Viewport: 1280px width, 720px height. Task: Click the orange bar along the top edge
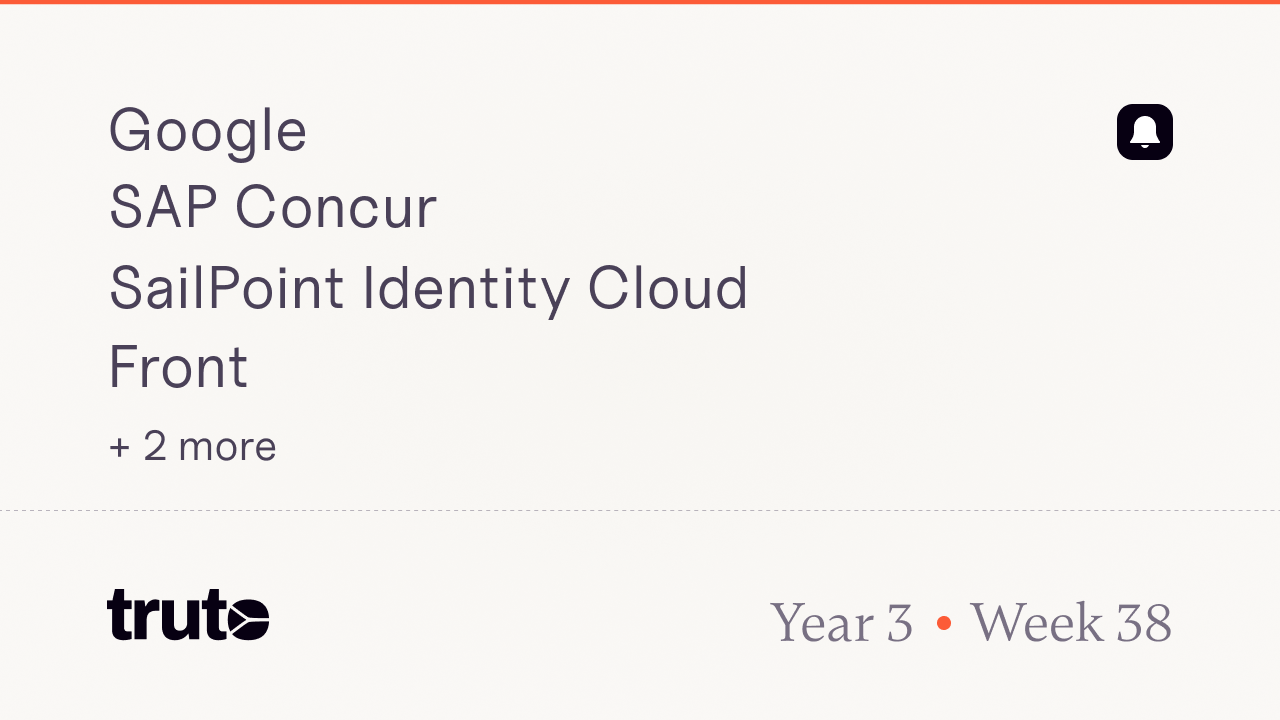(x=640, y=2)
